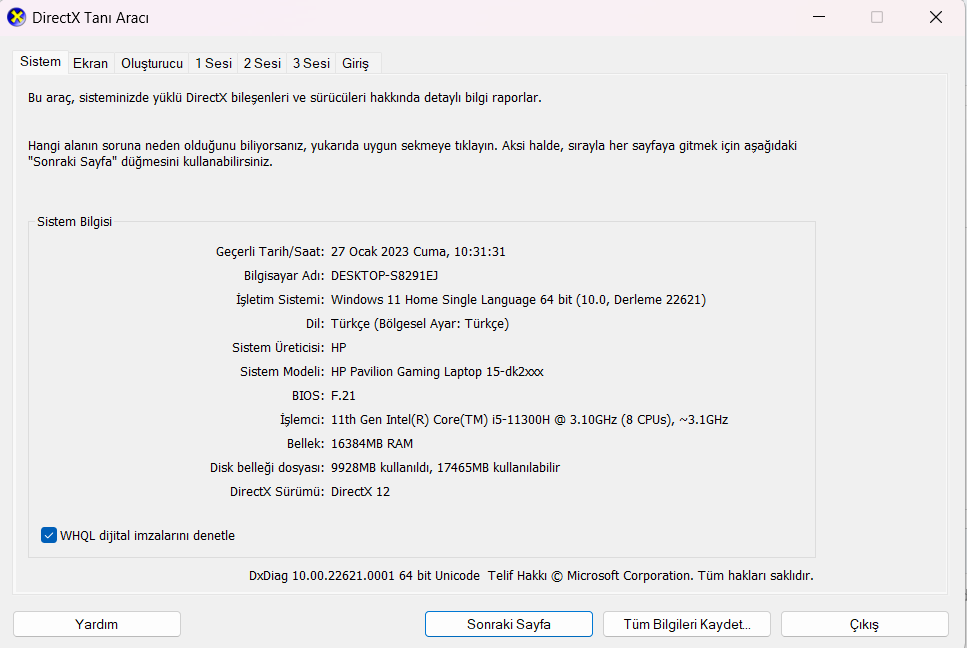Click the Microsoft Corporation copyright text
The height and width of the screenshot is (648, 967).
[651, 576]
